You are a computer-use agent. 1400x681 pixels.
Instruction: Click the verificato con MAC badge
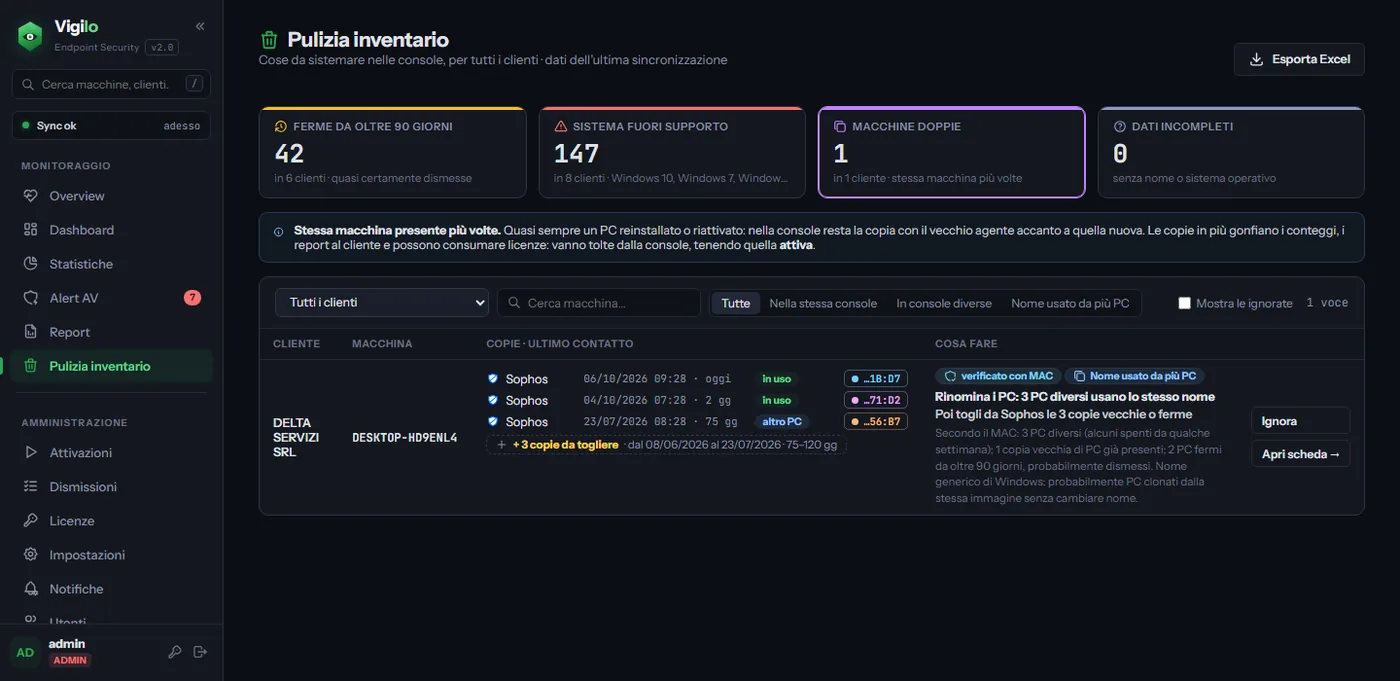pyautogui.click(x=998, y=376)
